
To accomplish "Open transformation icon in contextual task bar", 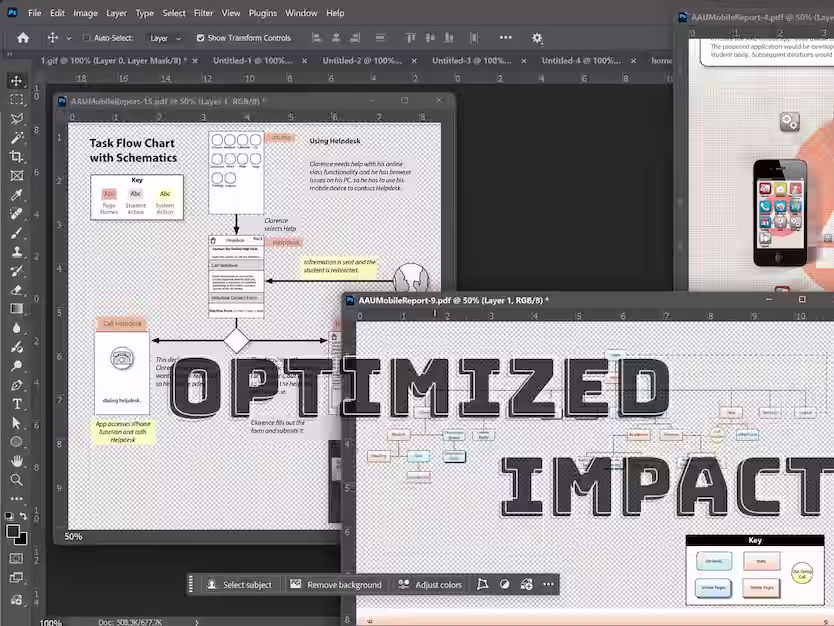I will pos(482,585).
